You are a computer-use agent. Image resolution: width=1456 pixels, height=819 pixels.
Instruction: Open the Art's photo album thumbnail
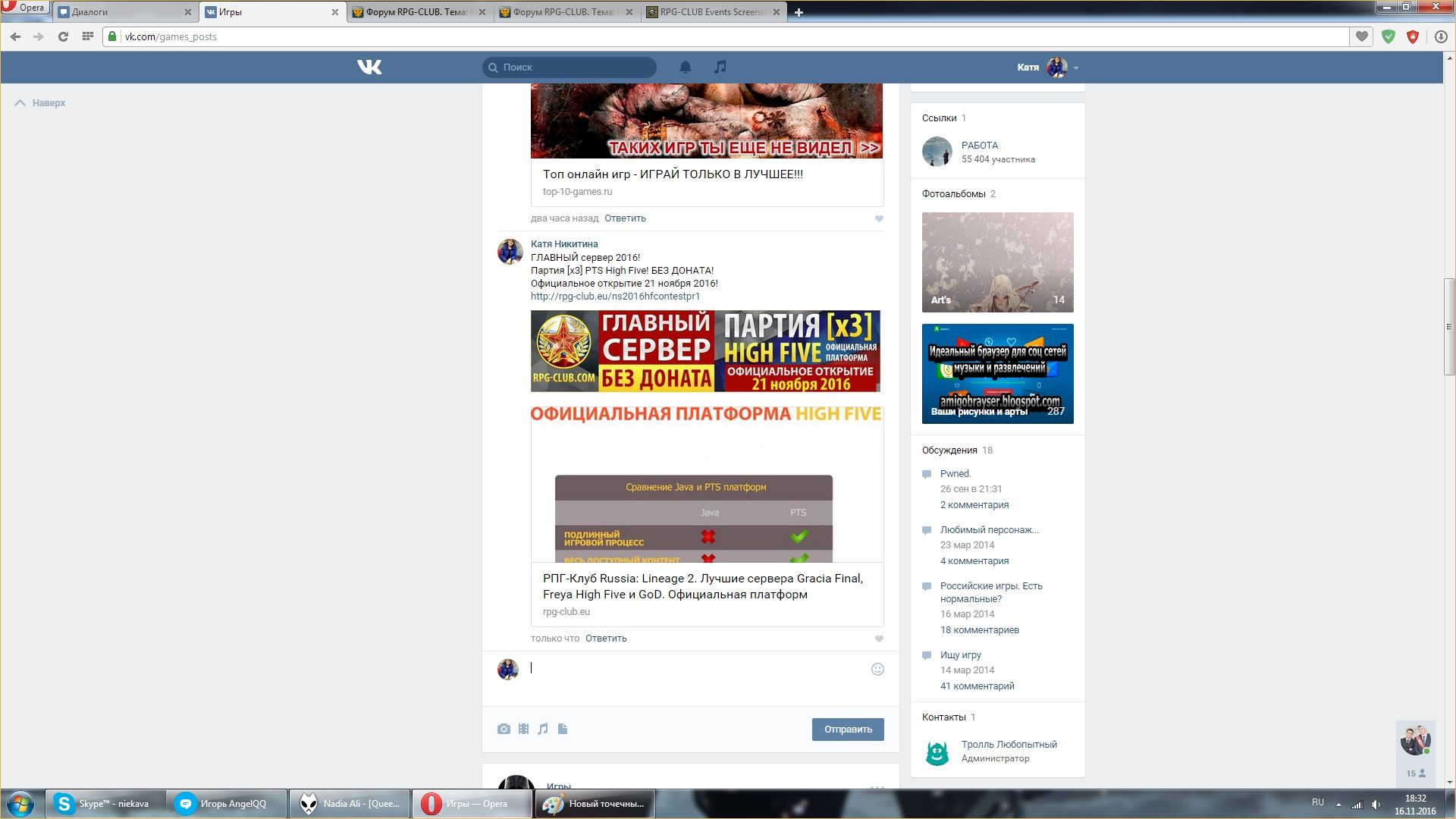pyautogui.click(x=997, y=262)
